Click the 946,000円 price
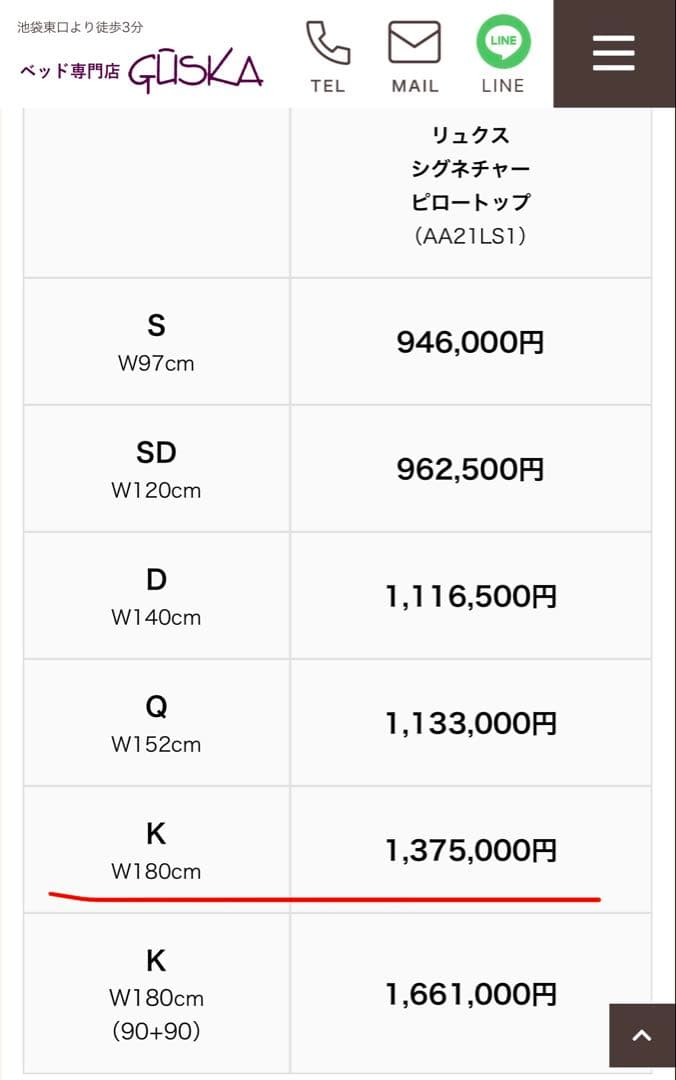Viewport: 676px width, 1080px height. [x=470, y=343]
